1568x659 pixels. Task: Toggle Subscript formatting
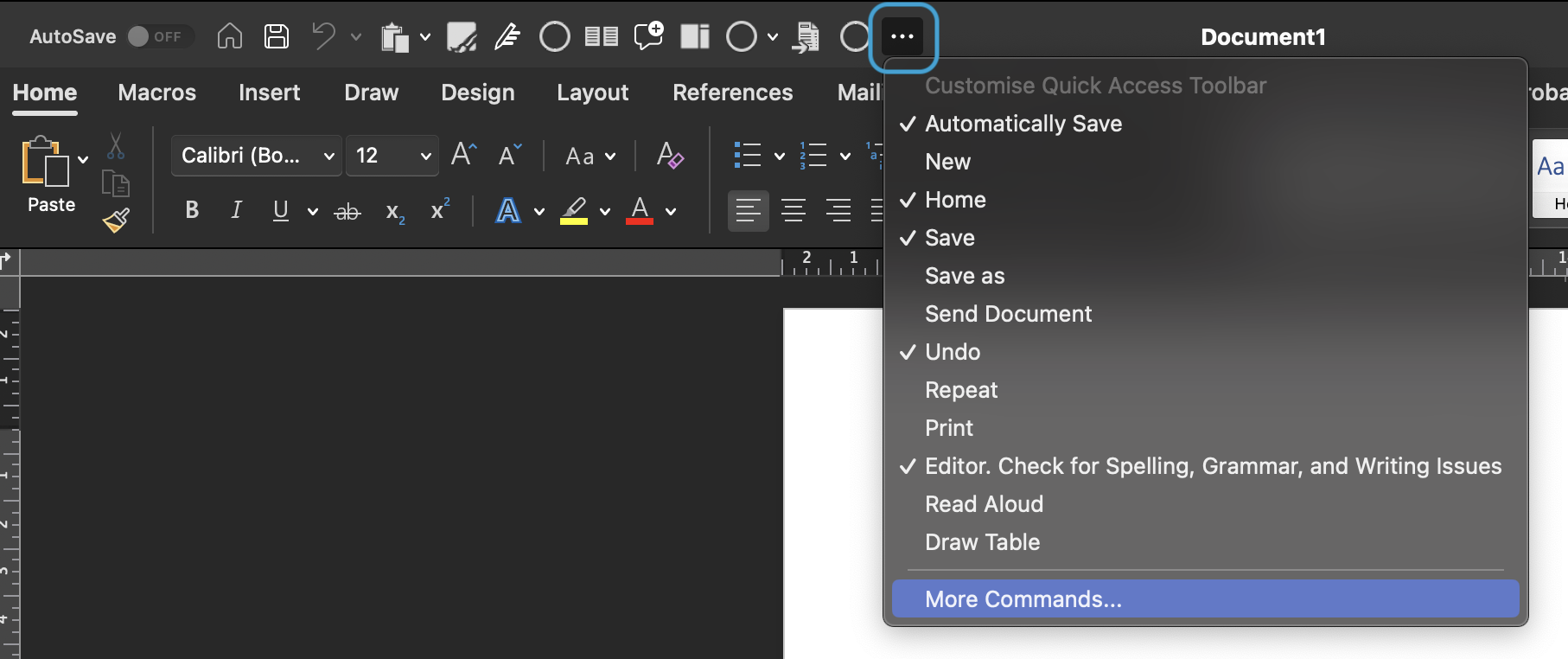coord(395,212)
